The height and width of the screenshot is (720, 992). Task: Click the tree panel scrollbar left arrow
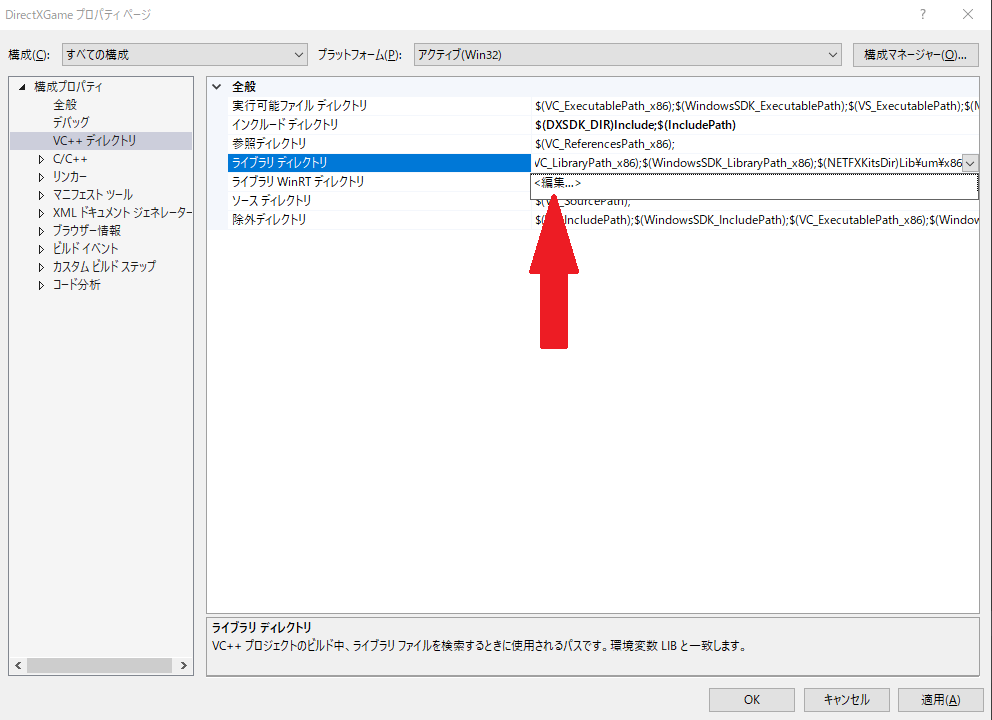tap(18, 665)
